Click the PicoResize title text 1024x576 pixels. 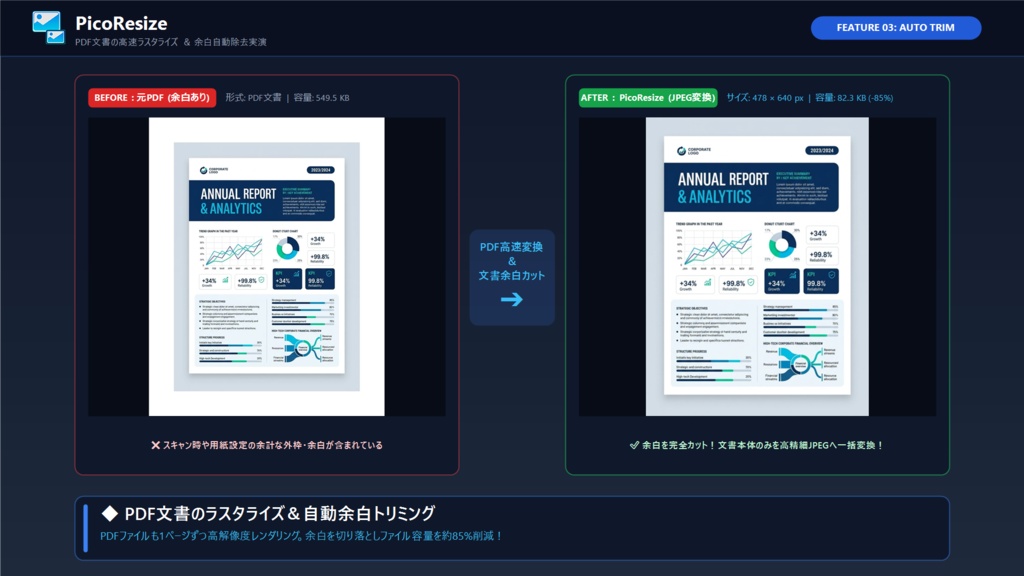121,24
